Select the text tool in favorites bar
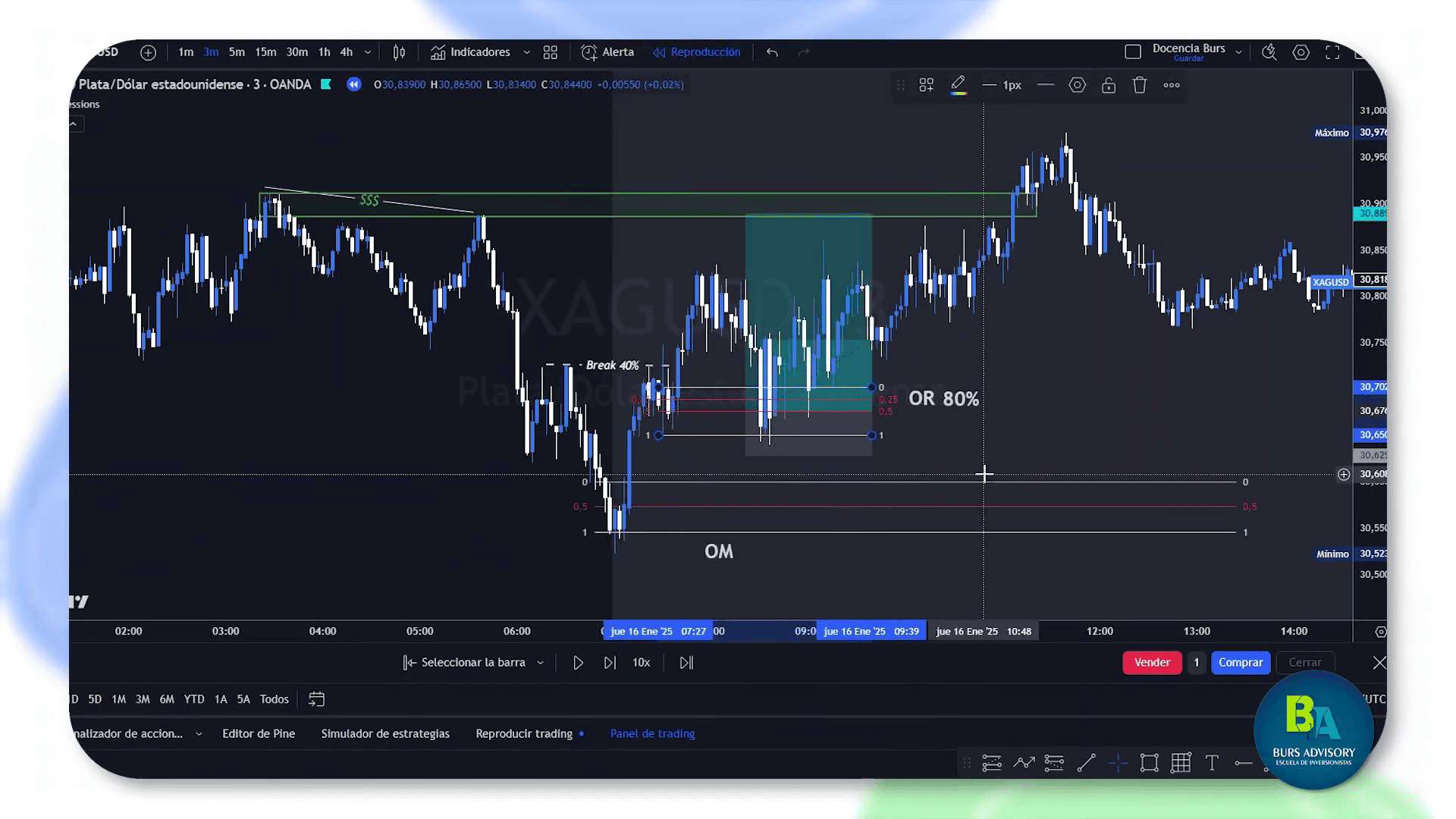Viewport: 1456px width, 819px height. pyautogui.click(x=1212, y=763)
